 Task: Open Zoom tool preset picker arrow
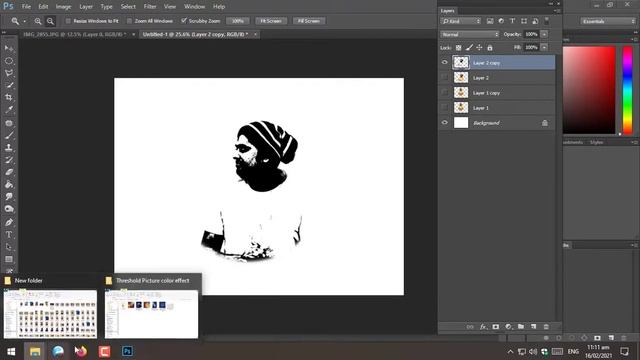tap(24, 21)
